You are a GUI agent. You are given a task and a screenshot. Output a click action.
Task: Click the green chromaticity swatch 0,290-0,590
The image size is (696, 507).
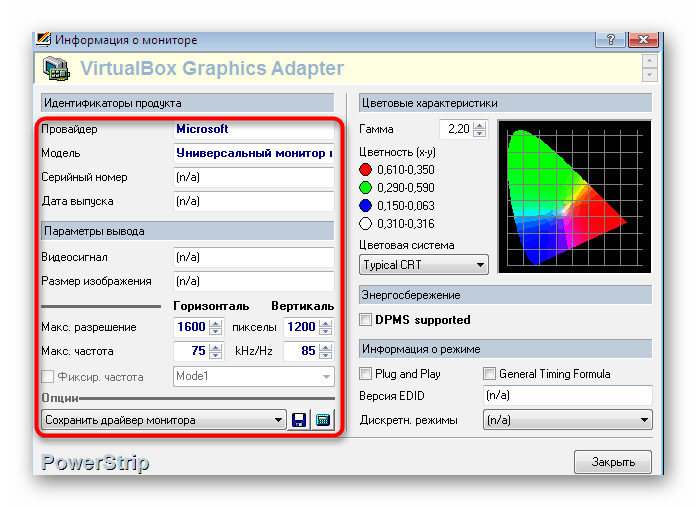365,188
